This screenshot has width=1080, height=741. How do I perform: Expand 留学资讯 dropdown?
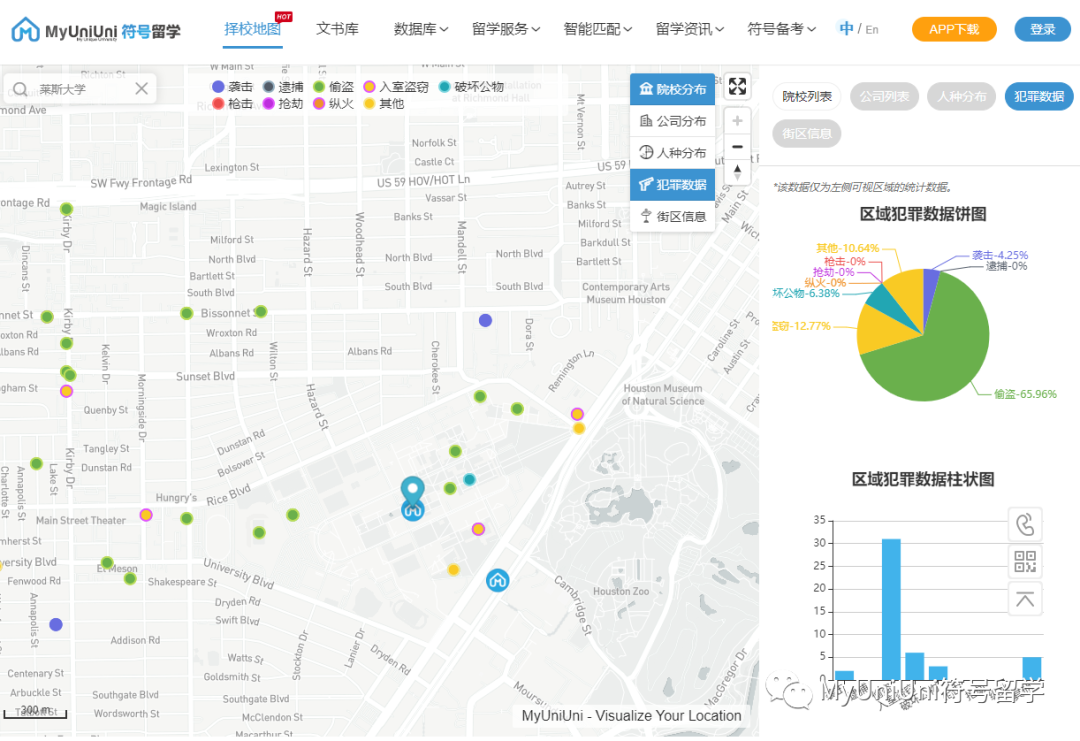tap(689, 29)
